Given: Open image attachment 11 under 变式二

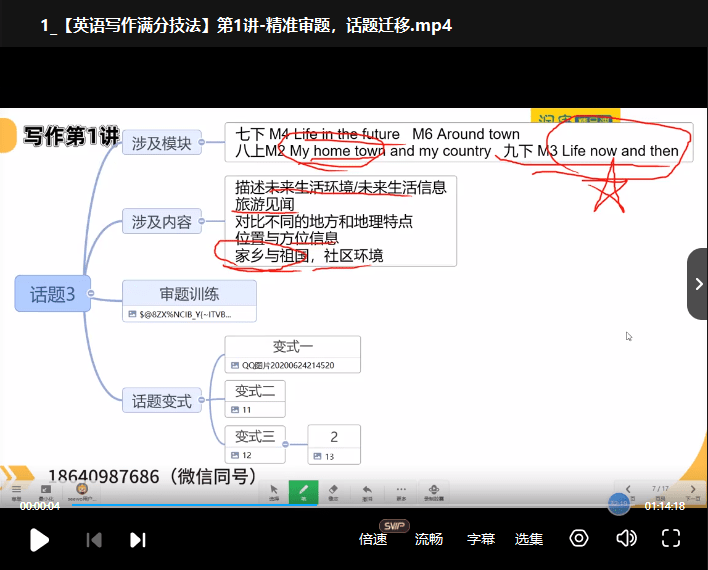Looking at the screenshot, I should (241, 410).
